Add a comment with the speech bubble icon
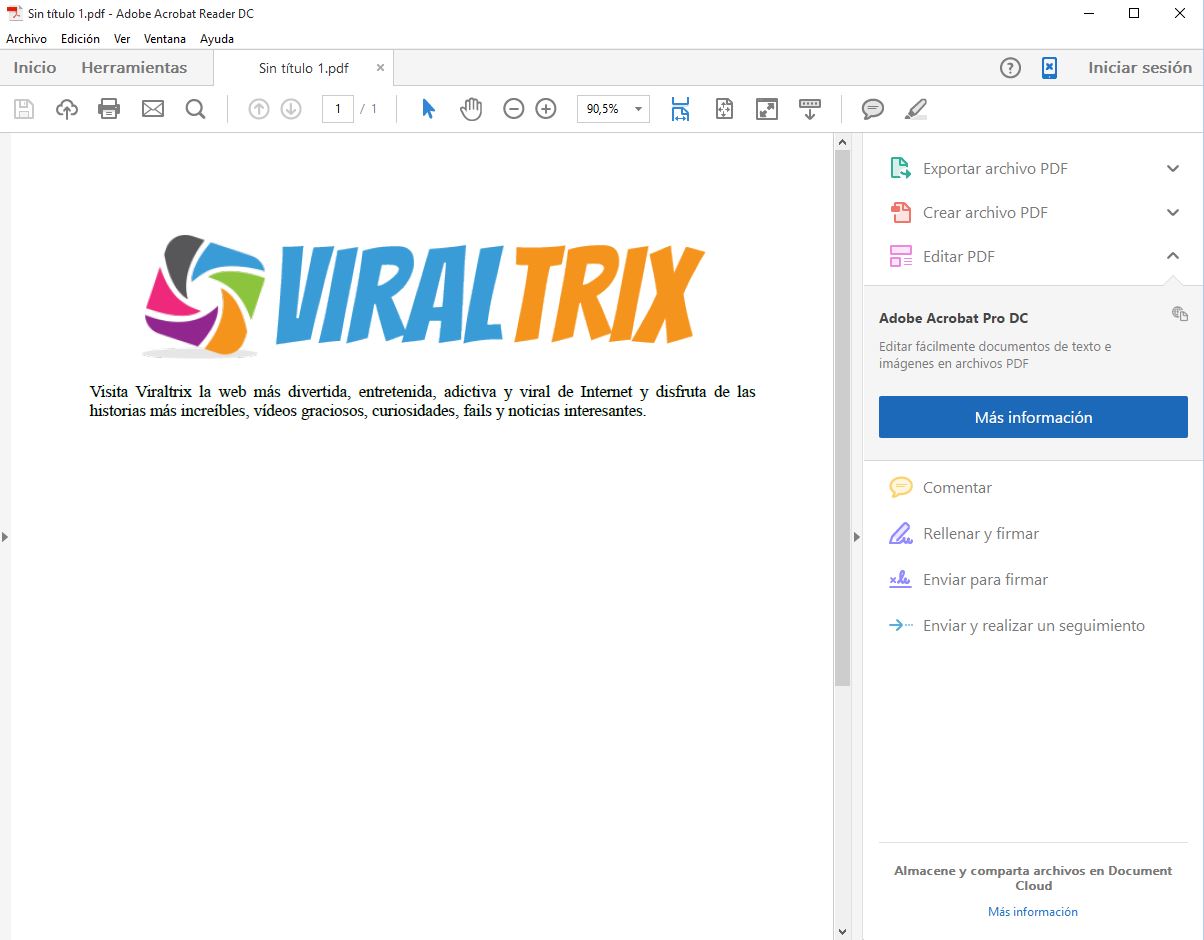 873,109
